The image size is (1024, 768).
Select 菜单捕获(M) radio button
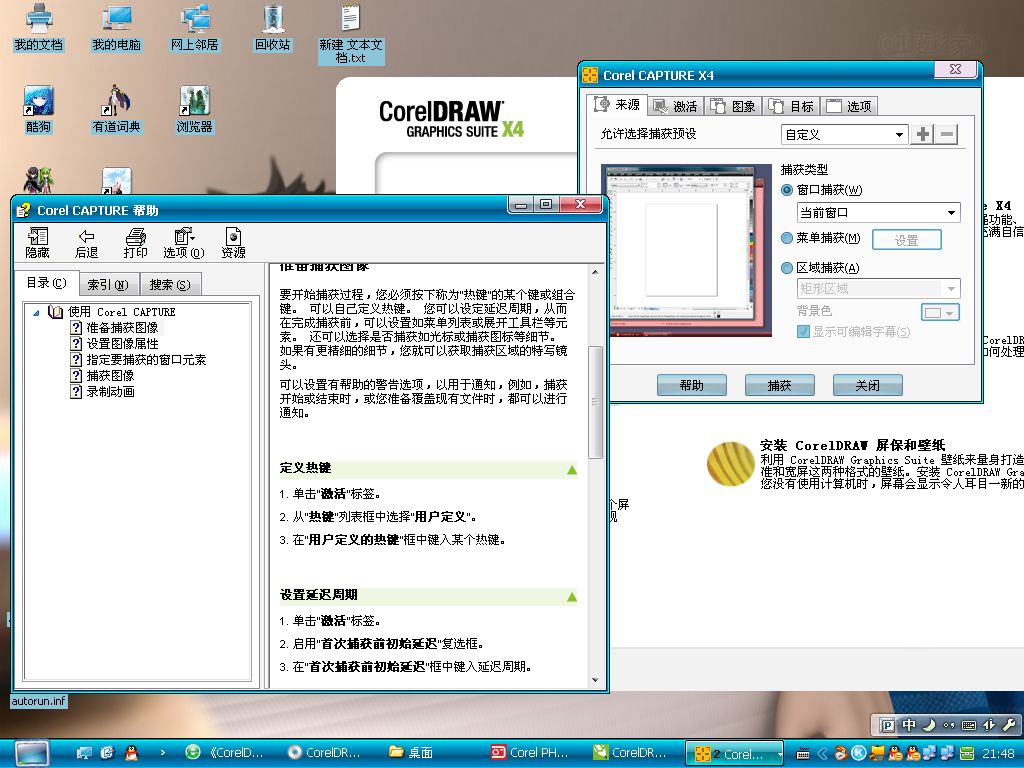coord(787,238)
